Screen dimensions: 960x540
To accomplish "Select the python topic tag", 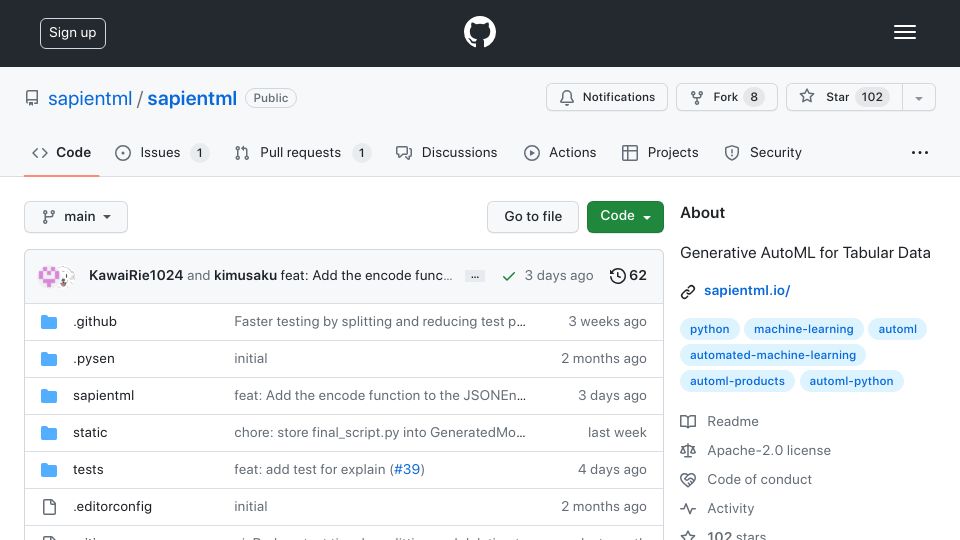I will (x=710, y=329).
